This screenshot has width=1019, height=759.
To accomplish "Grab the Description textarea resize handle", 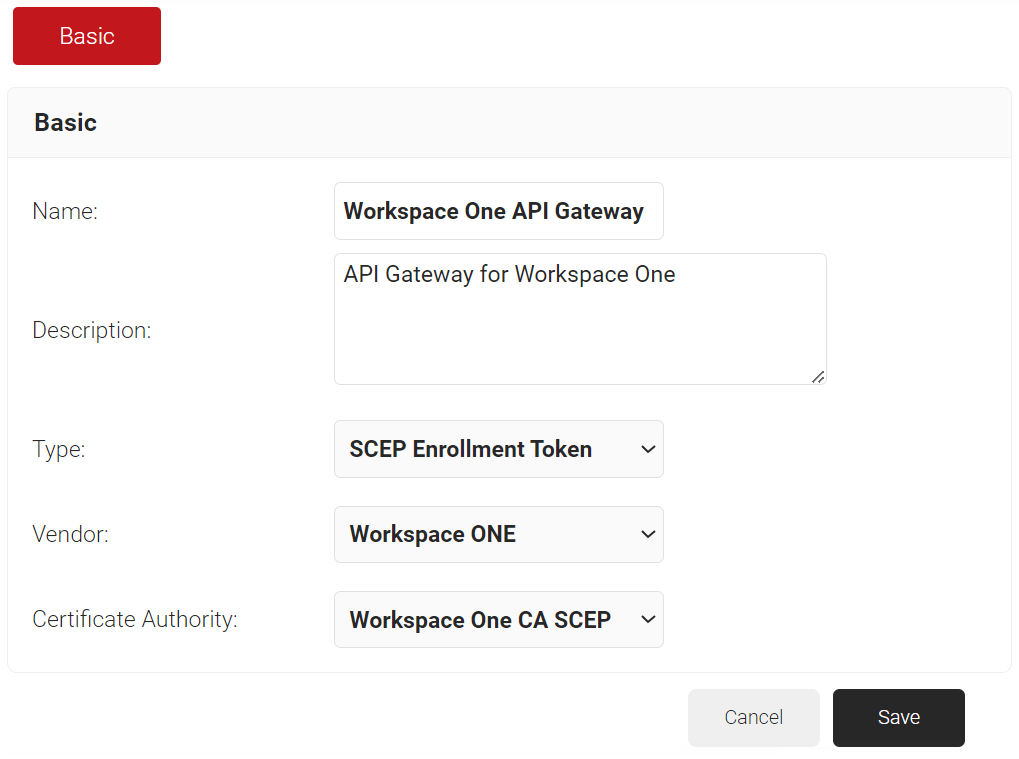I will [818, 377].
